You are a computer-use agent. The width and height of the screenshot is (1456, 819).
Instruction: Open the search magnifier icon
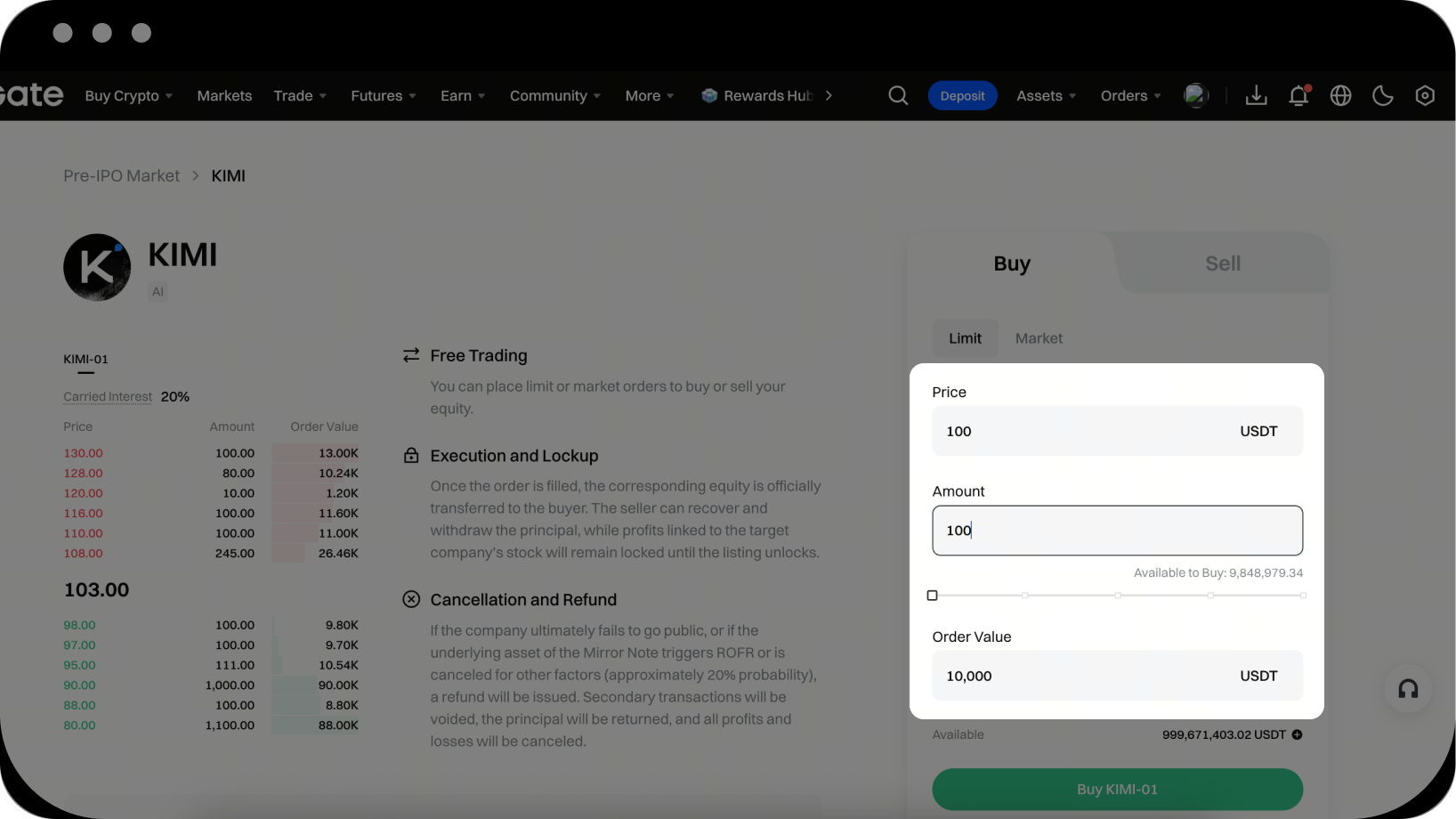pyautogui.click(x=898, y=95)
